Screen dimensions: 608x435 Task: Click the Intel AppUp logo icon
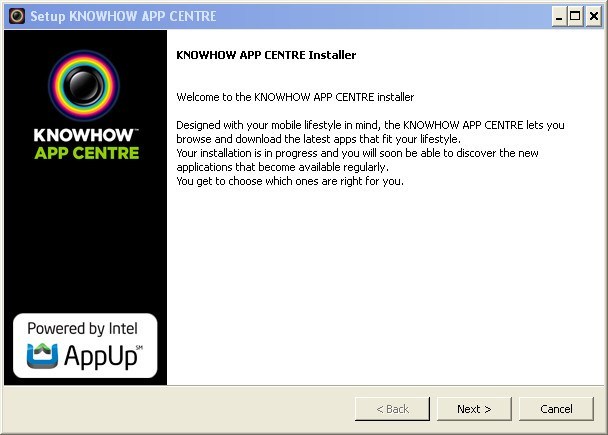point(42,356)
